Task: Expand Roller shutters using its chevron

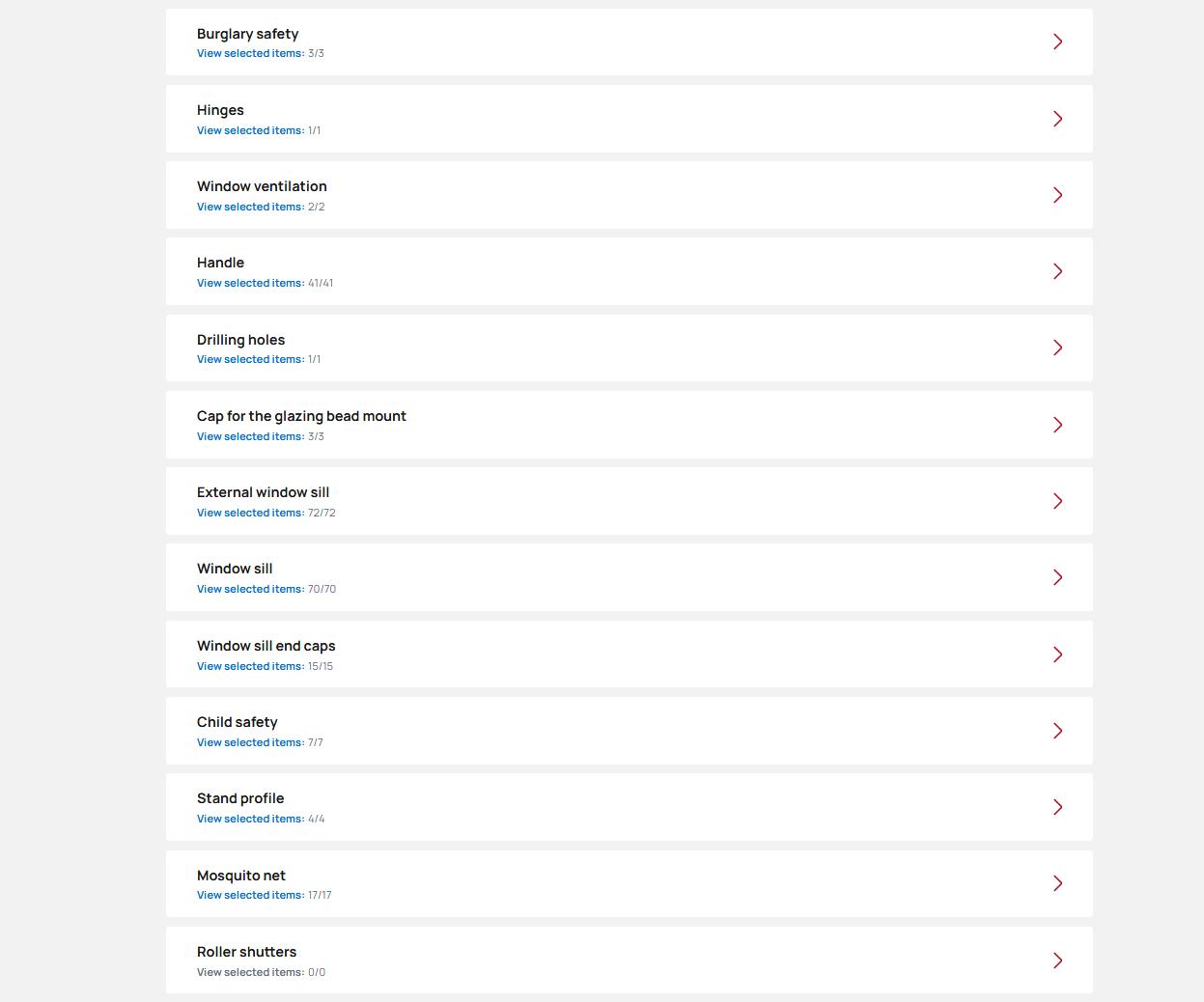Action: click(x=1057, y=960)
